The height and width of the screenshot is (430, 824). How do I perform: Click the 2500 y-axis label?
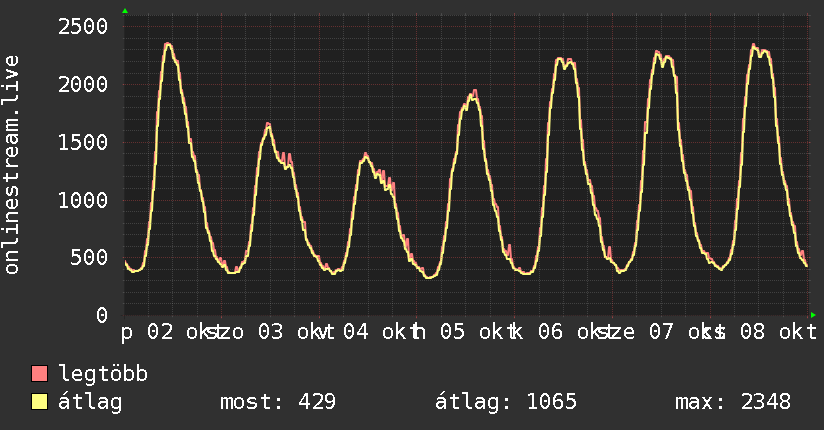coord(83,26)
